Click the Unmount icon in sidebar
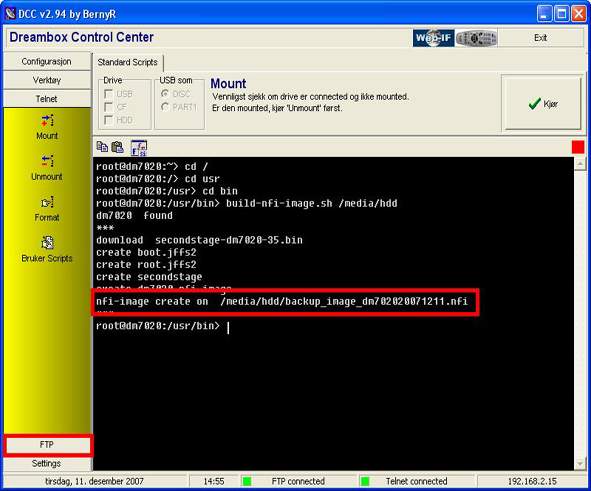The height and width of the screenshot is (491, 591). 47,161
